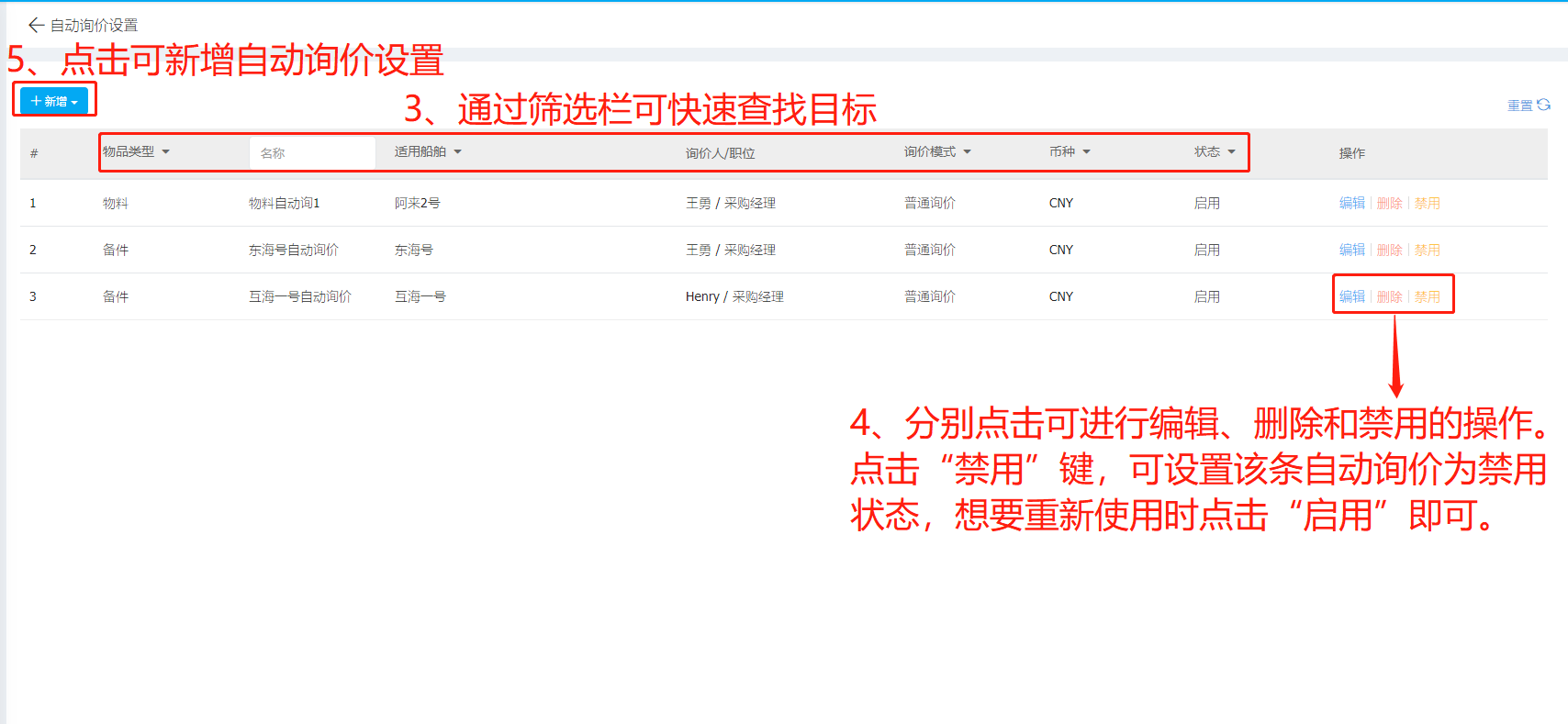The width and height of the screenshot is (1568, 724).
Task: Select the 东海号自动询价 name cell
Action: [294, 250]
